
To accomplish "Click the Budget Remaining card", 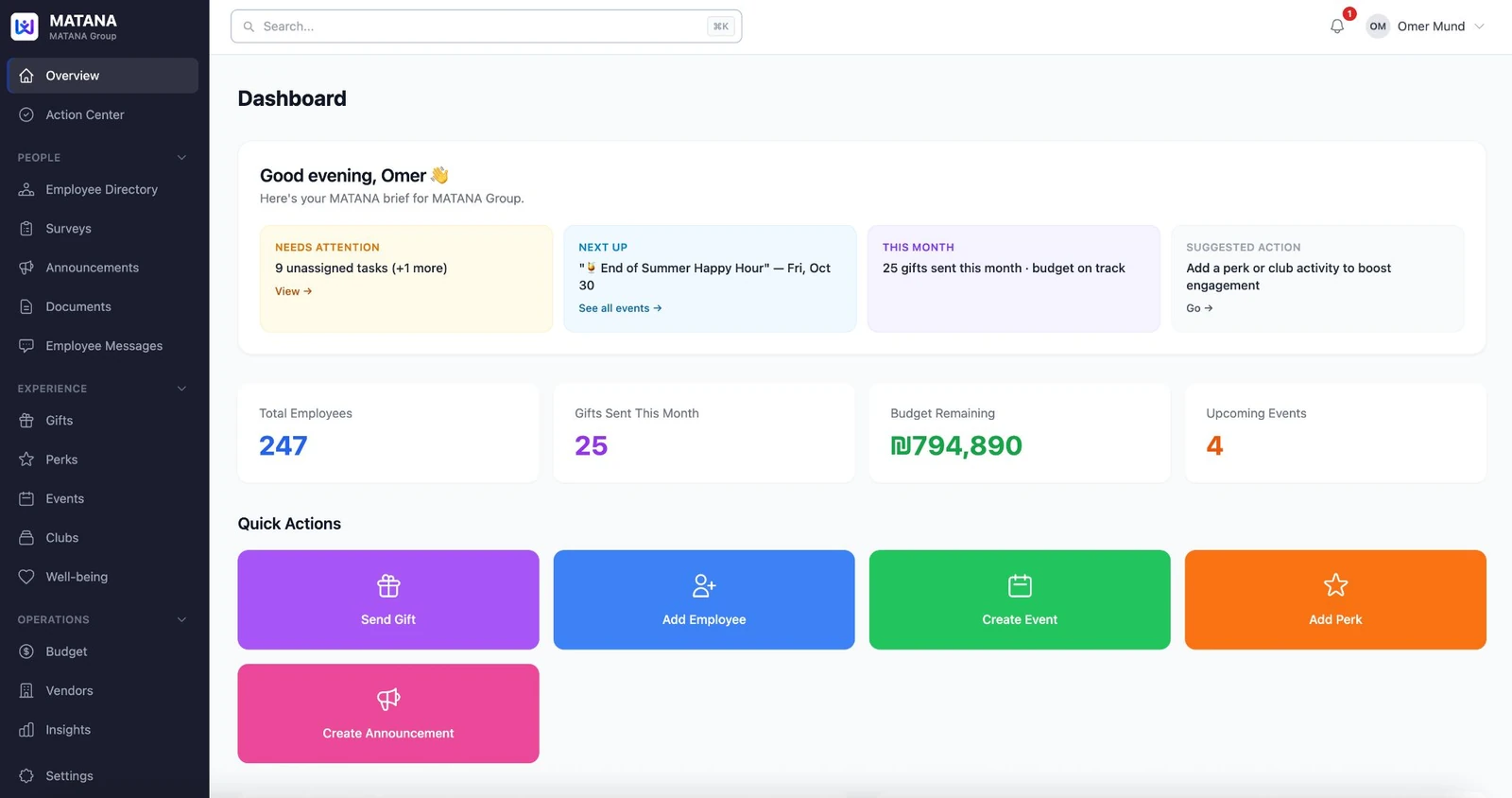I will point(1020,433).
